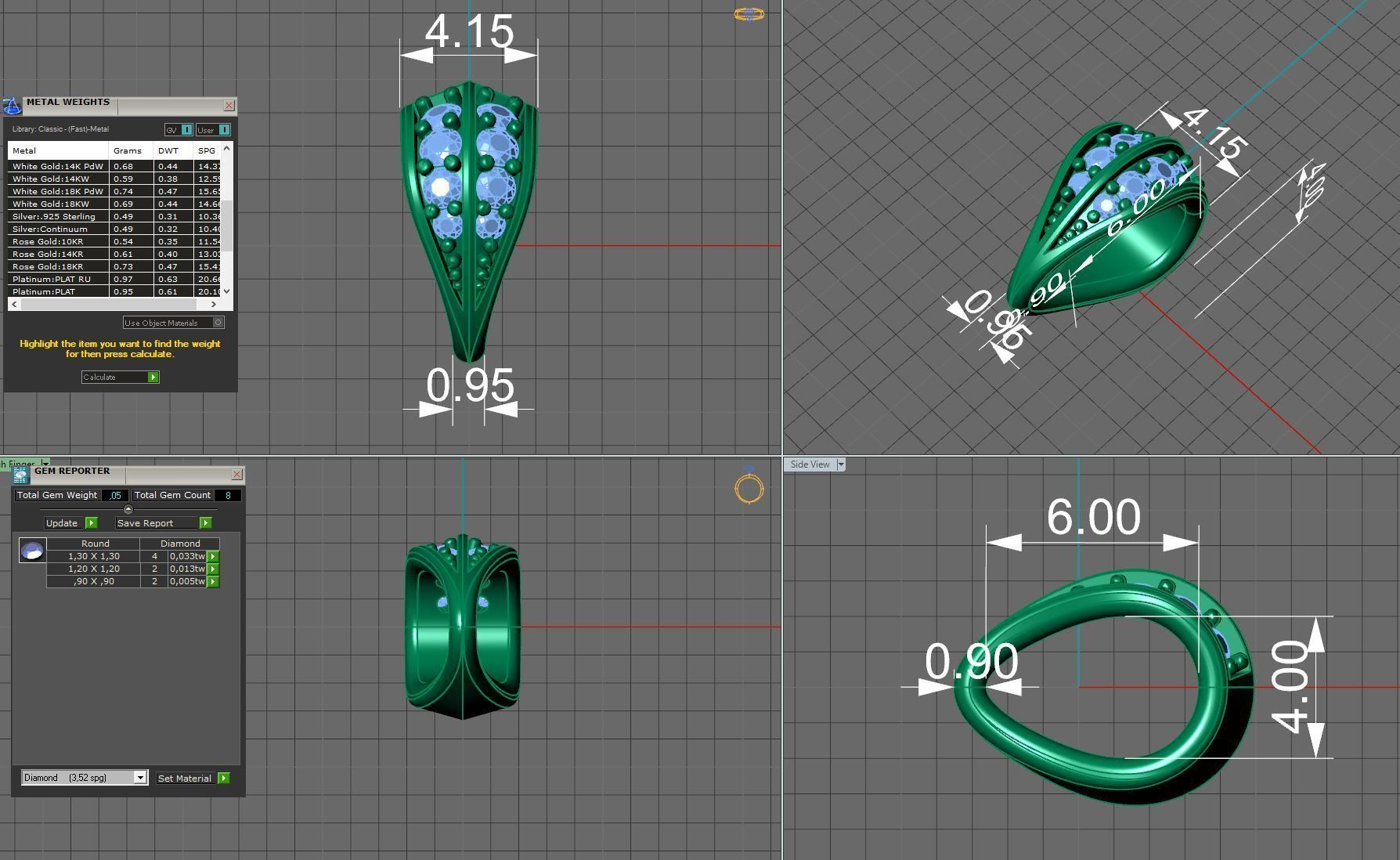The image size is (1400, 860).
Task: Click the metal list scroll-down arrow
Action: tap(227, 291)
